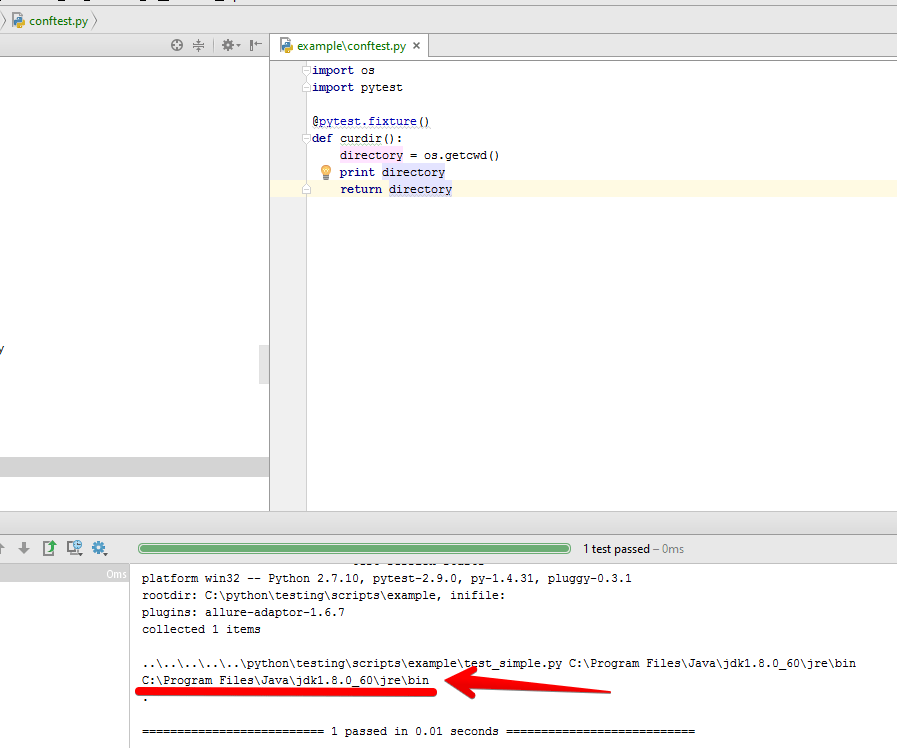Collapse all items in the project panel

tap(199, 45)
